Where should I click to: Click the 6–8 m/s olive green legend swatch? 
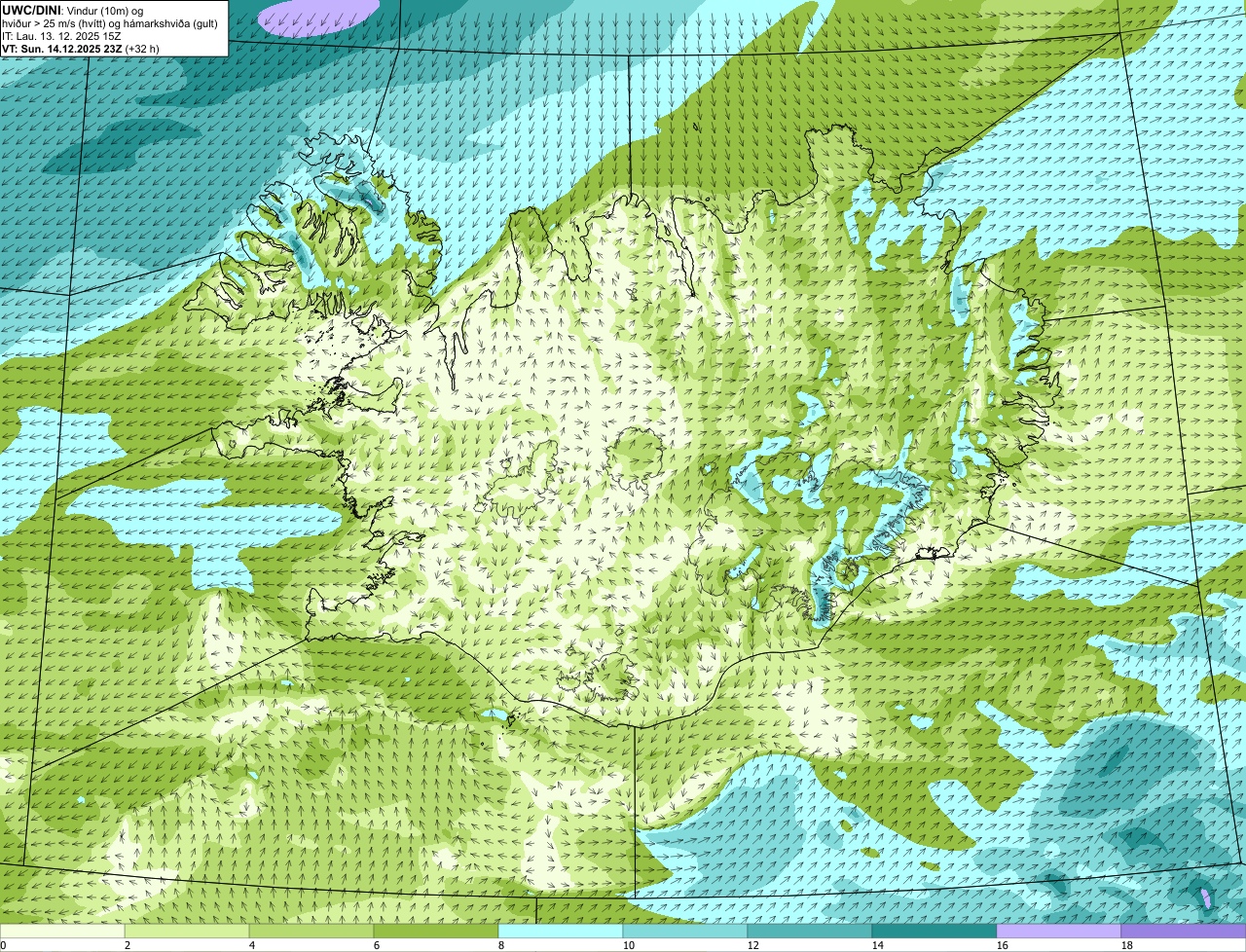point(436,931)
